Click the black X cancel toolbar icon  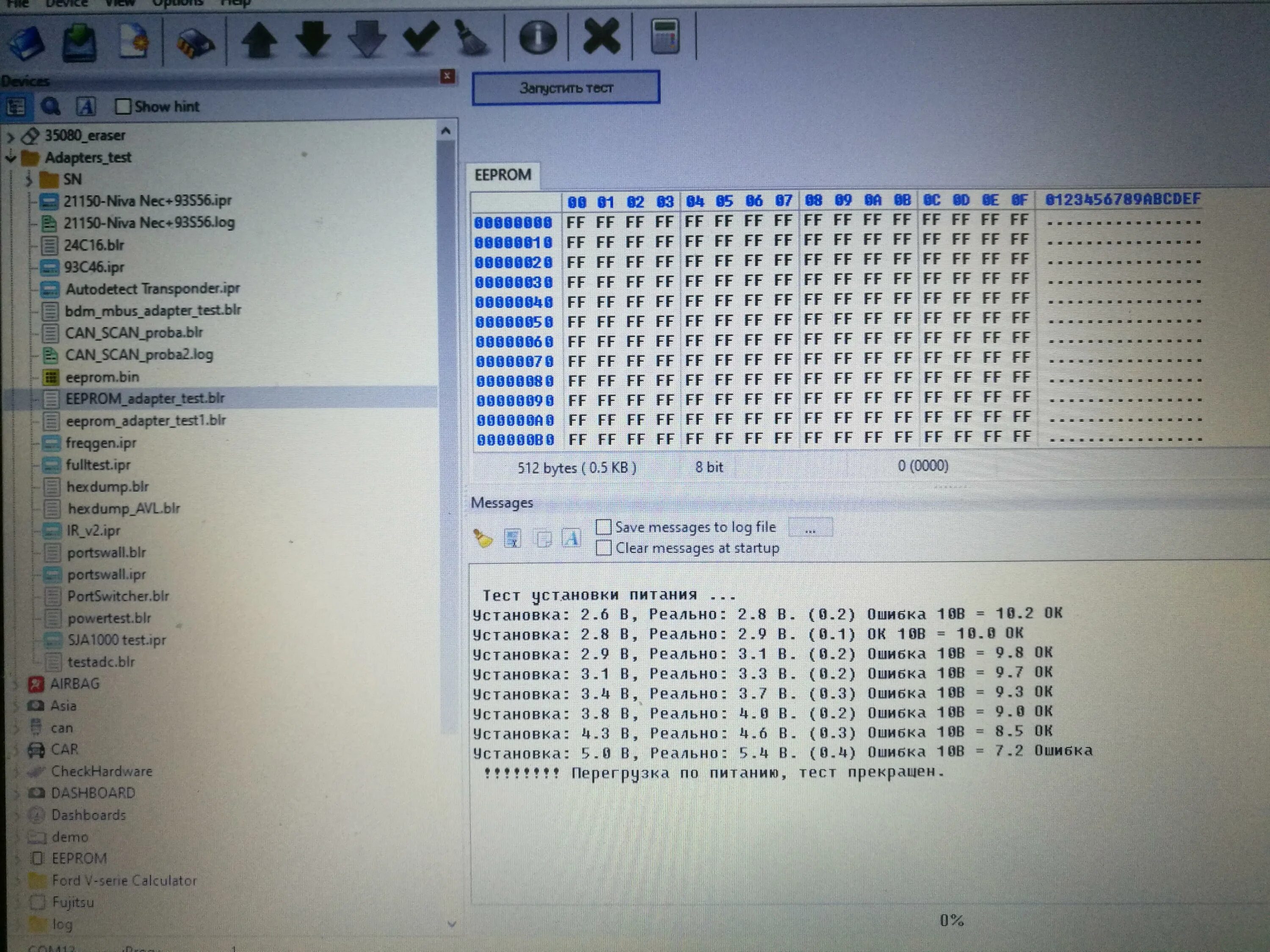pos(601,37)
